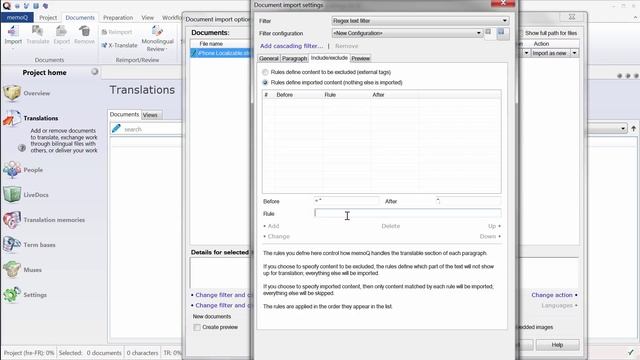The height and width of the screenshot is (360, 640).
Task: Open the People section icon
Action: tap(12, 169)
